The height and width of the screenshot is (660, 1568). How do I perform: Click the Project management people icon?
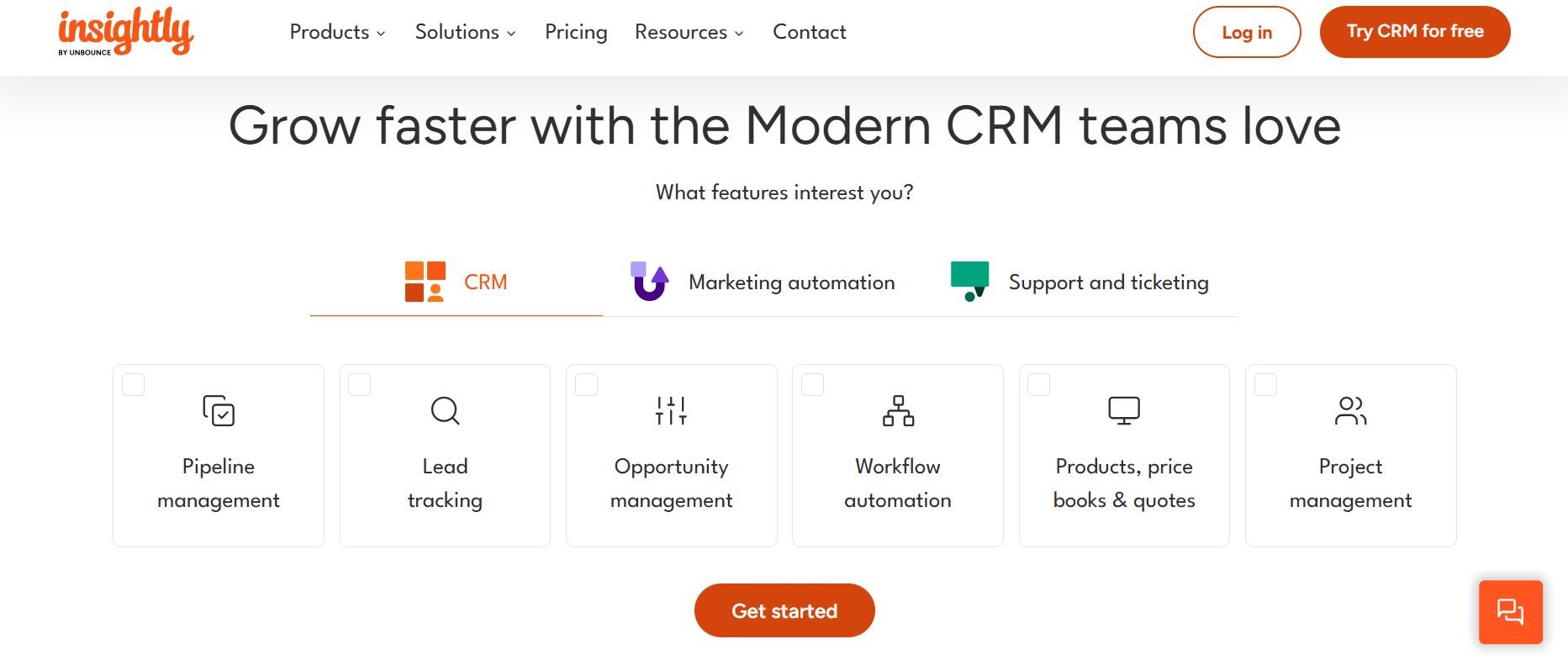tap(1350, 410)
